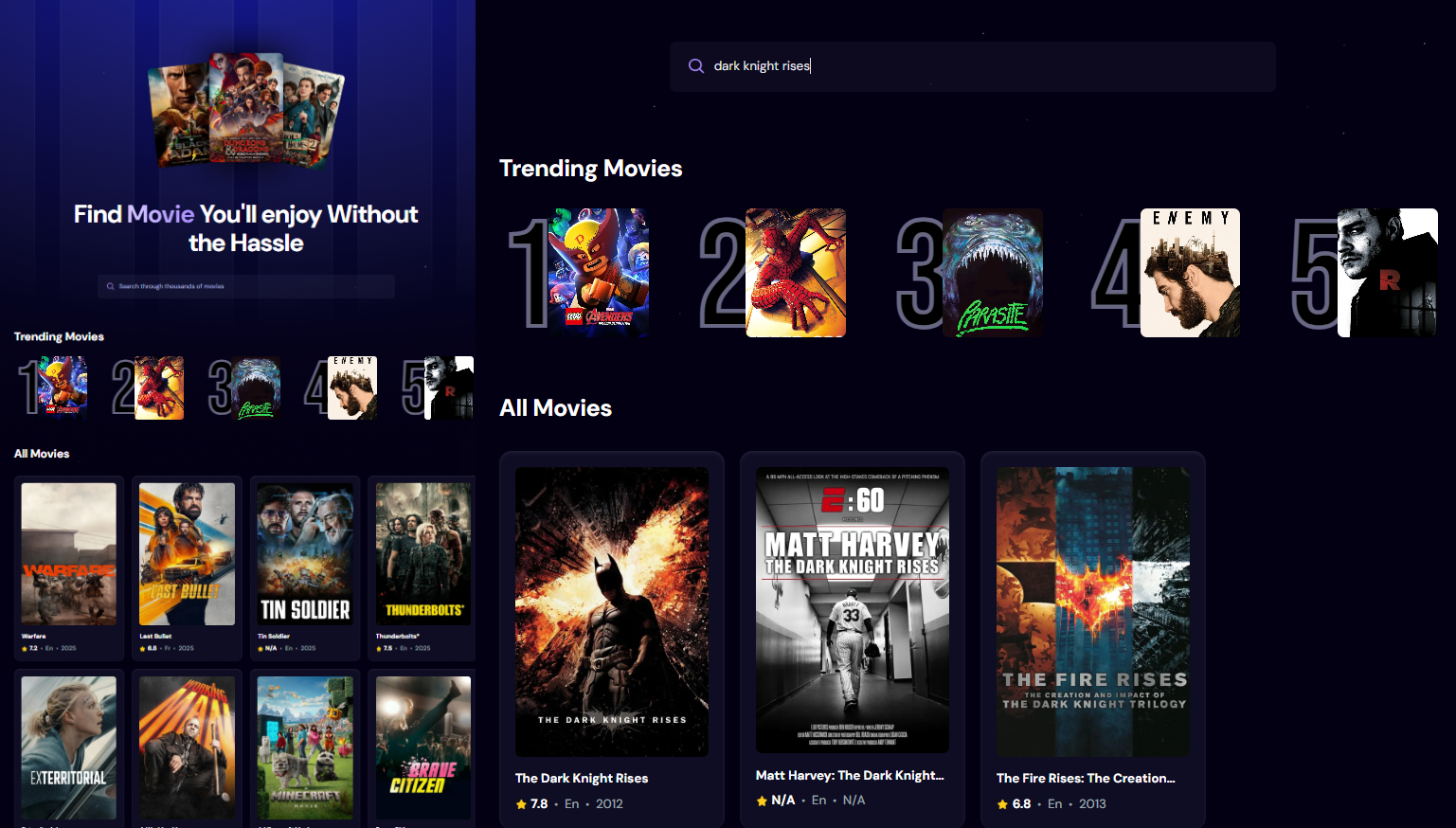Click the 2013 release year text
The image size is (1456, 828).
tap(1092, 804)
